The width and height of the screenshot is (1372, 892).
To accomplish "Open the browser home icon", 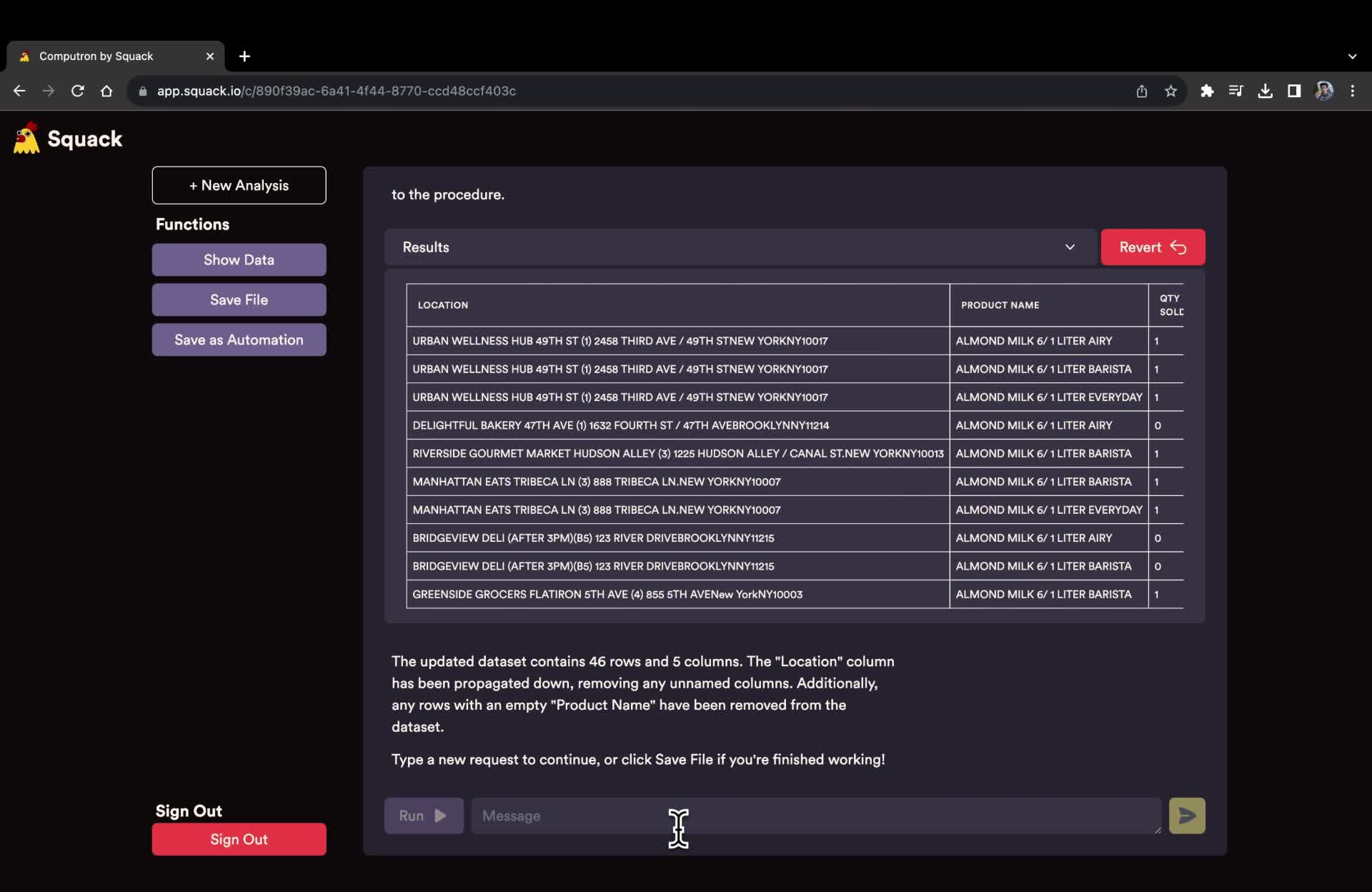I will pyautogui.click(x=106, y=91).
